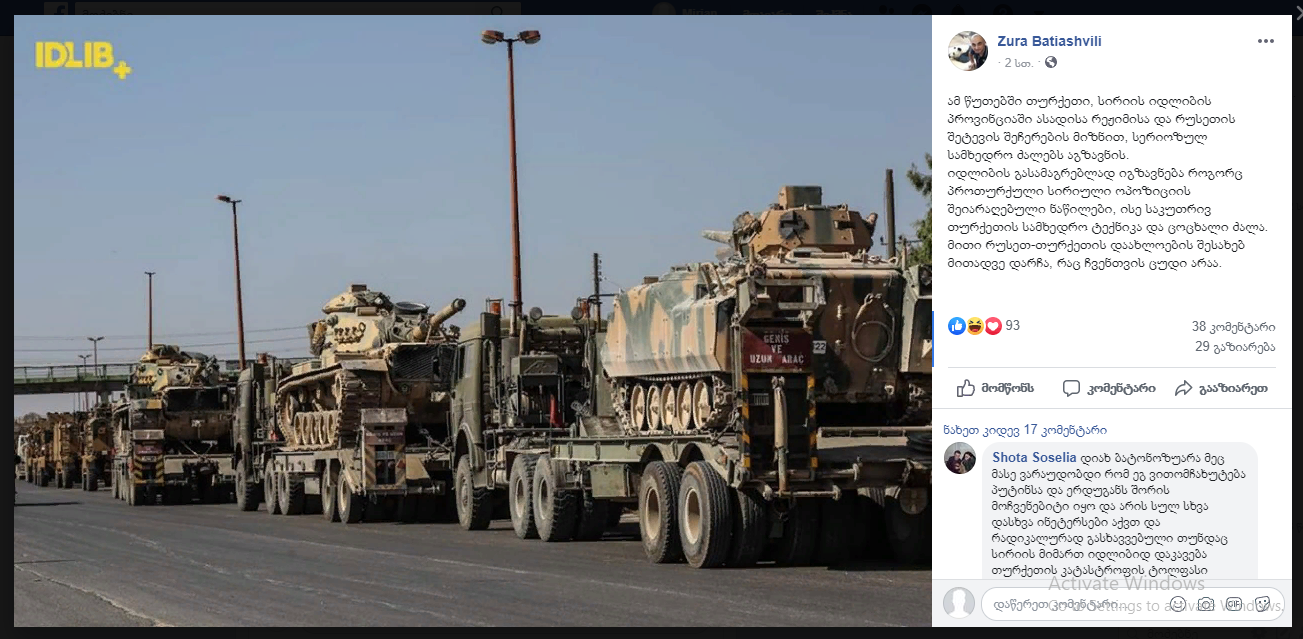Open the 93 reactions count
The height and width of the screenshot is (639, 1303).
(x=1013, y=326)
